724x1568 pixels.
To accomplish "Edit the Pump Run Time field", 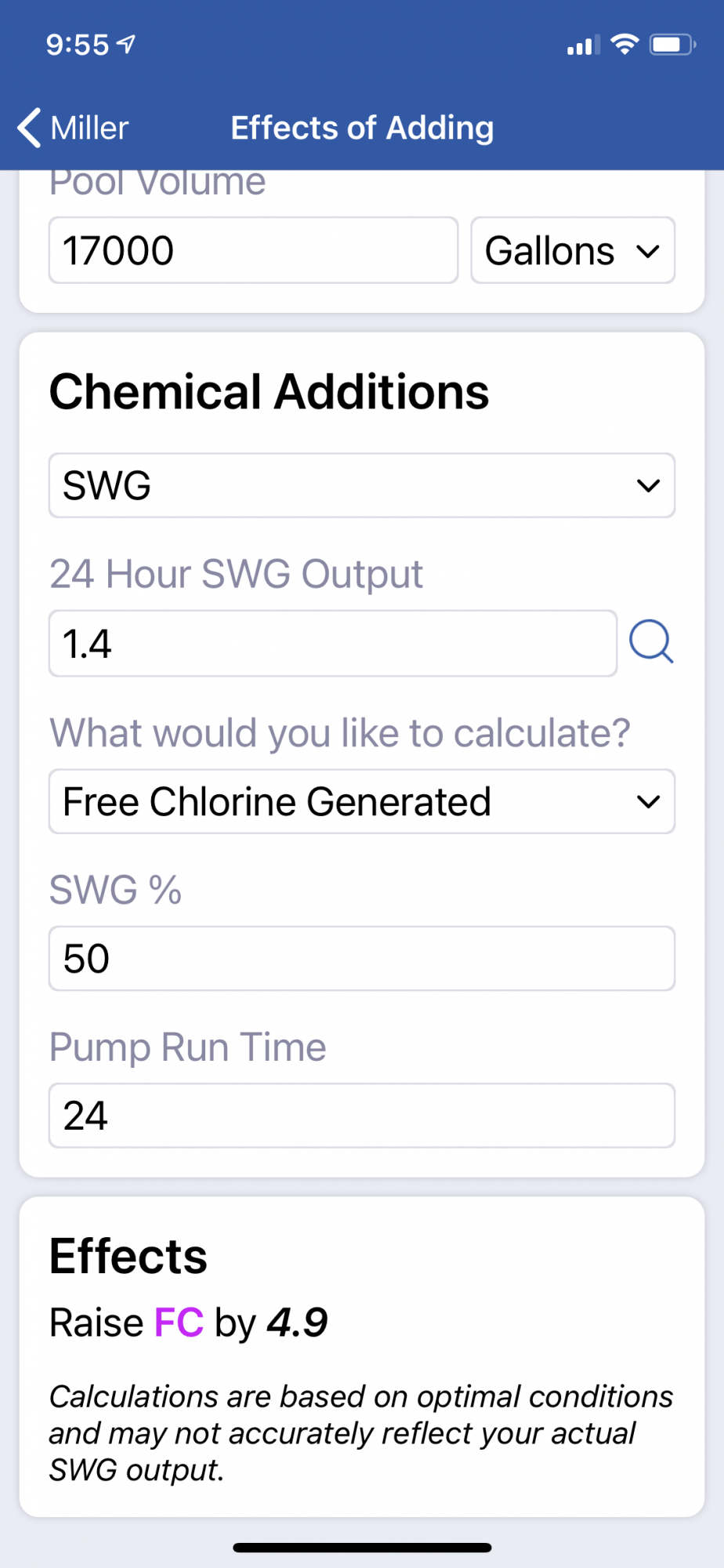I will click(362, 1115).
